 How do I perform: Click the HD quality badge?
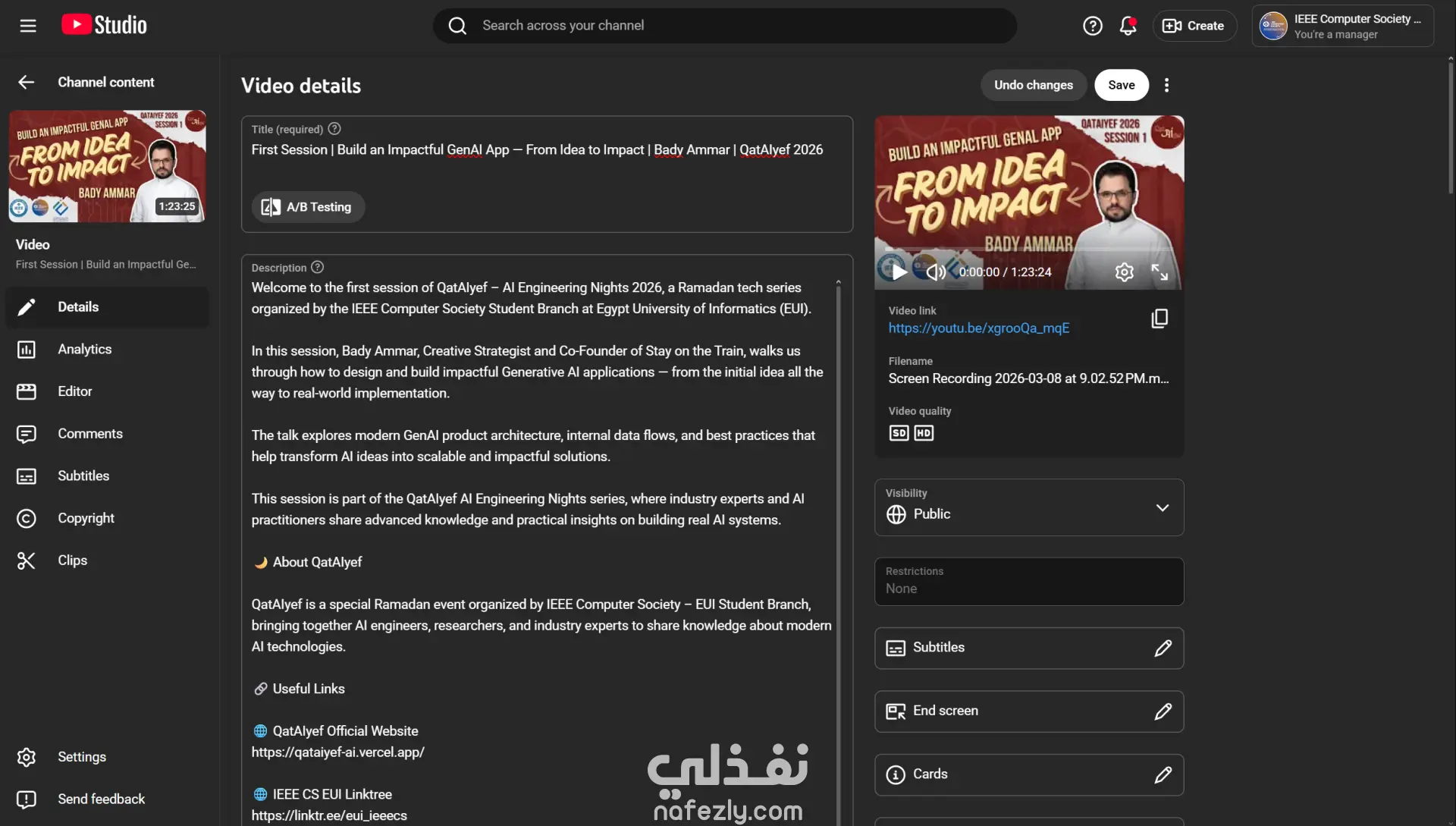(x=924, y=433)
